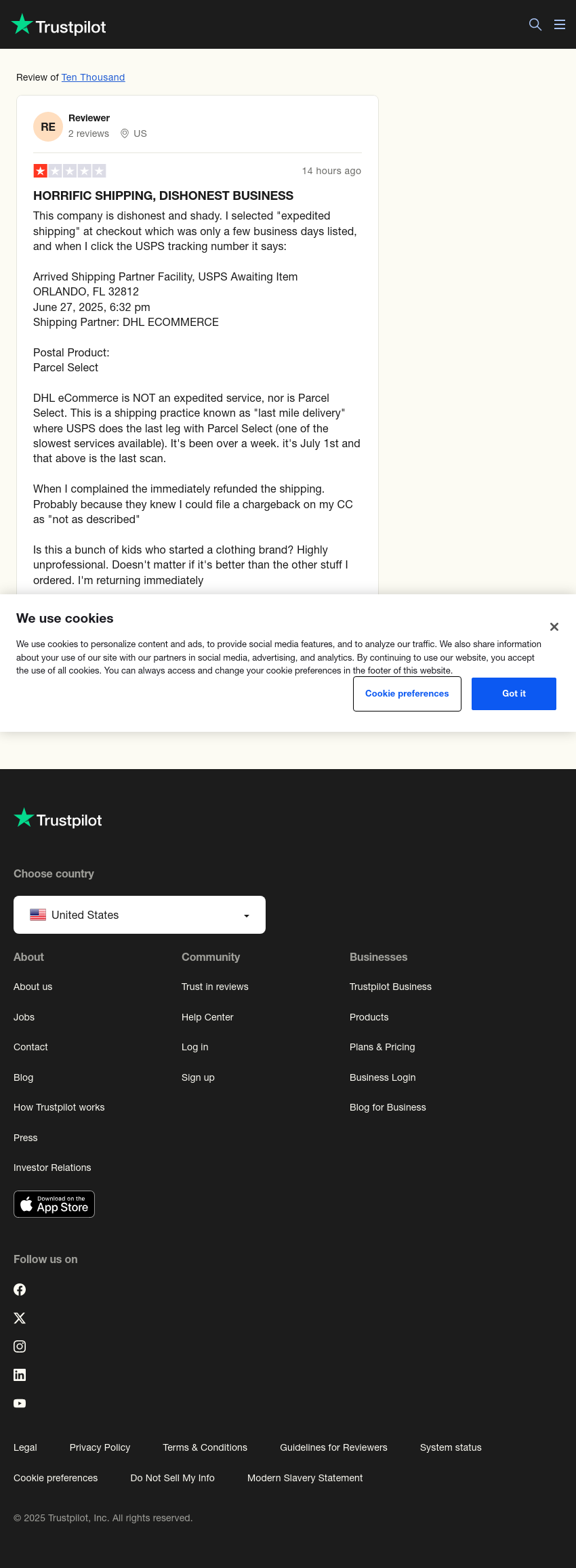Open Trustpilot's YouTube icon
Screen dimensions: 576x1568
20,1403
